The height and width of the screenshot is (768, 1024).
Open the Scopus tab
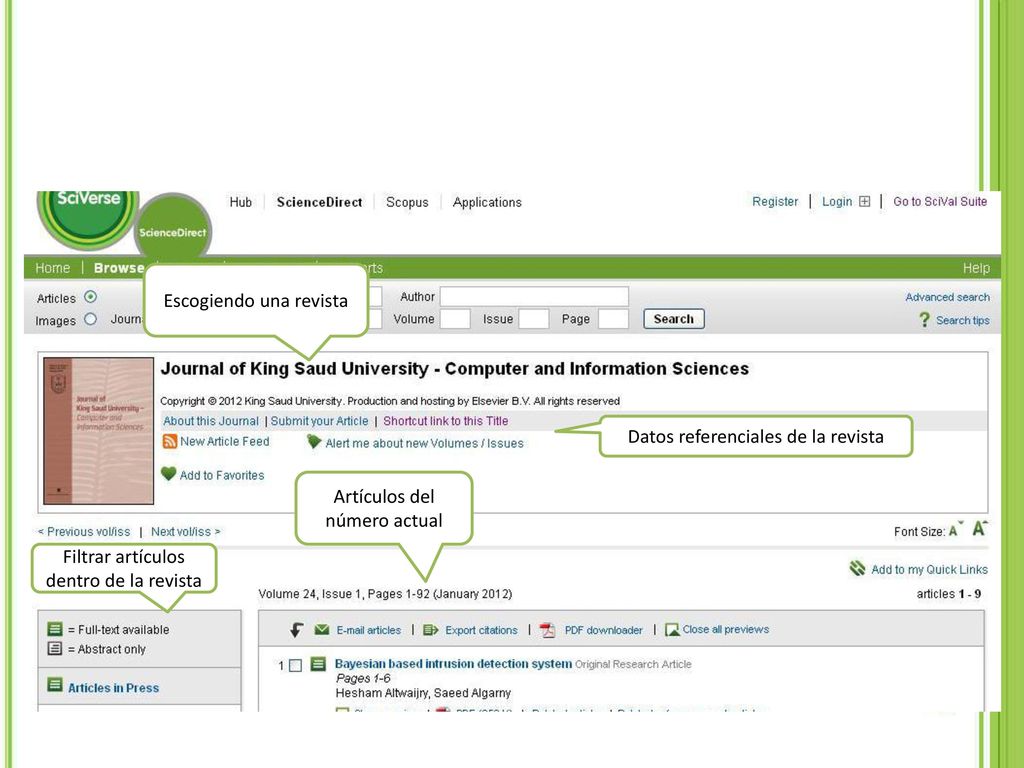coord(407,202)
